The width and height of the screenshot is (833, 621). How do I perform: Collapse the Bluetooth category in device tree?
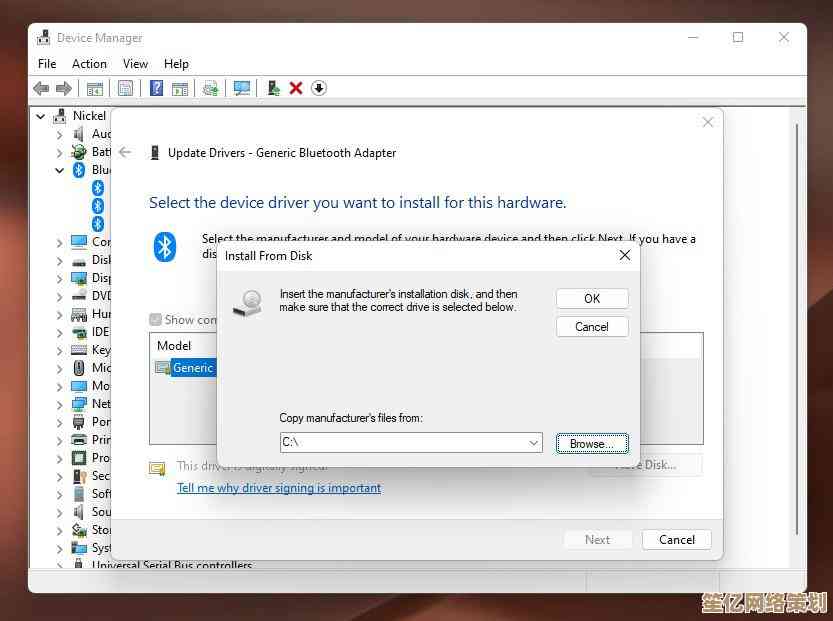click(x=60, y=170)
